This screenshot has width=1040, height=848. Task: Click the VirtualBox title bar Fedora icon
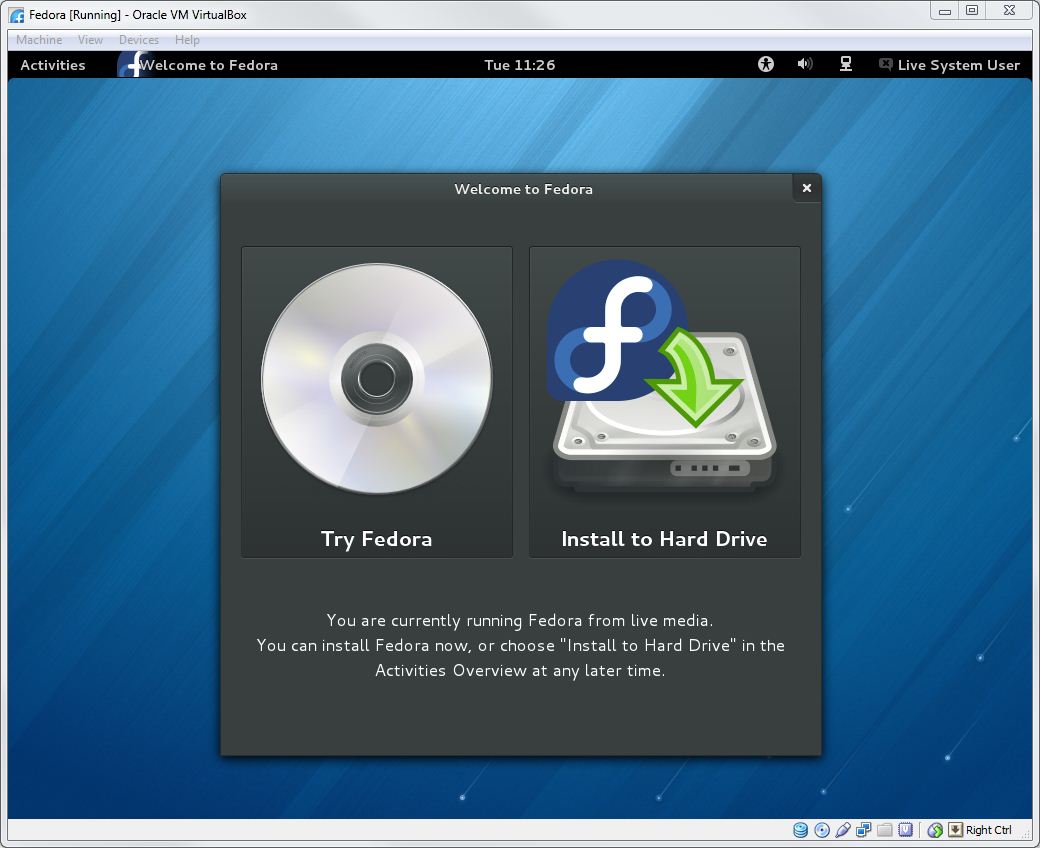(x=17, y=15)
